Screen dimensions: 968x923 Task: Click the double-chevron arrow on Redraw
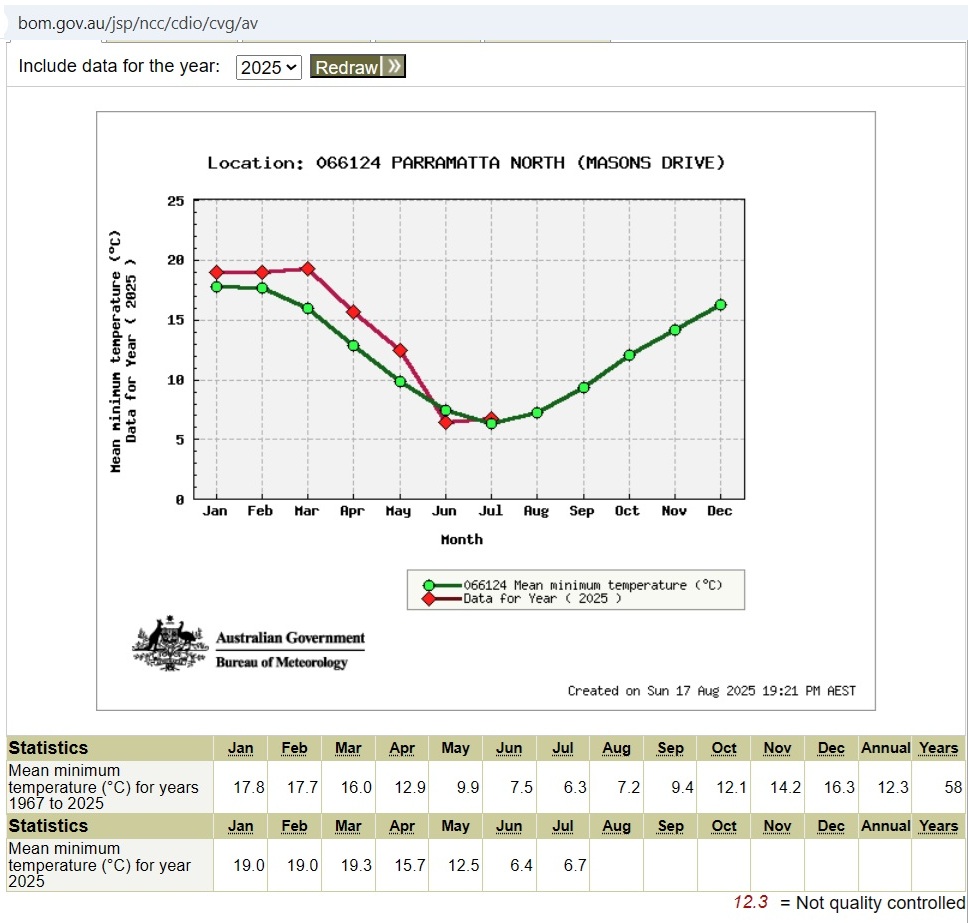(394, 67)
